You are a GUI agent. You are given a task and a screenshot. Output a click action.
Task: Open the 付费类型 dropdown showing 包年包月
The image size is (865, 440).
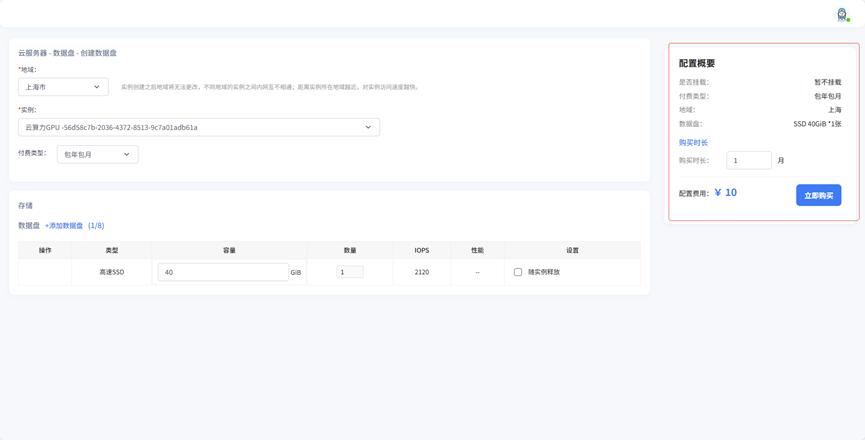(x=97, y=154)
